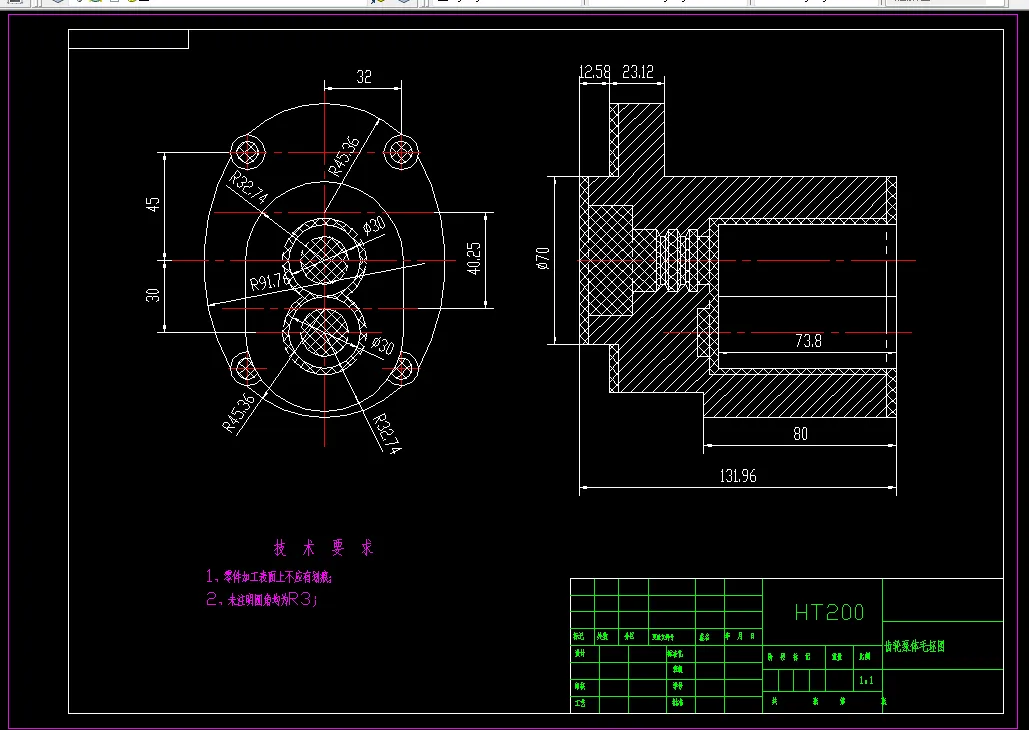Pick the 73.8 dimension text
This screenshot has height=730, width=1029.
point(808,341)
